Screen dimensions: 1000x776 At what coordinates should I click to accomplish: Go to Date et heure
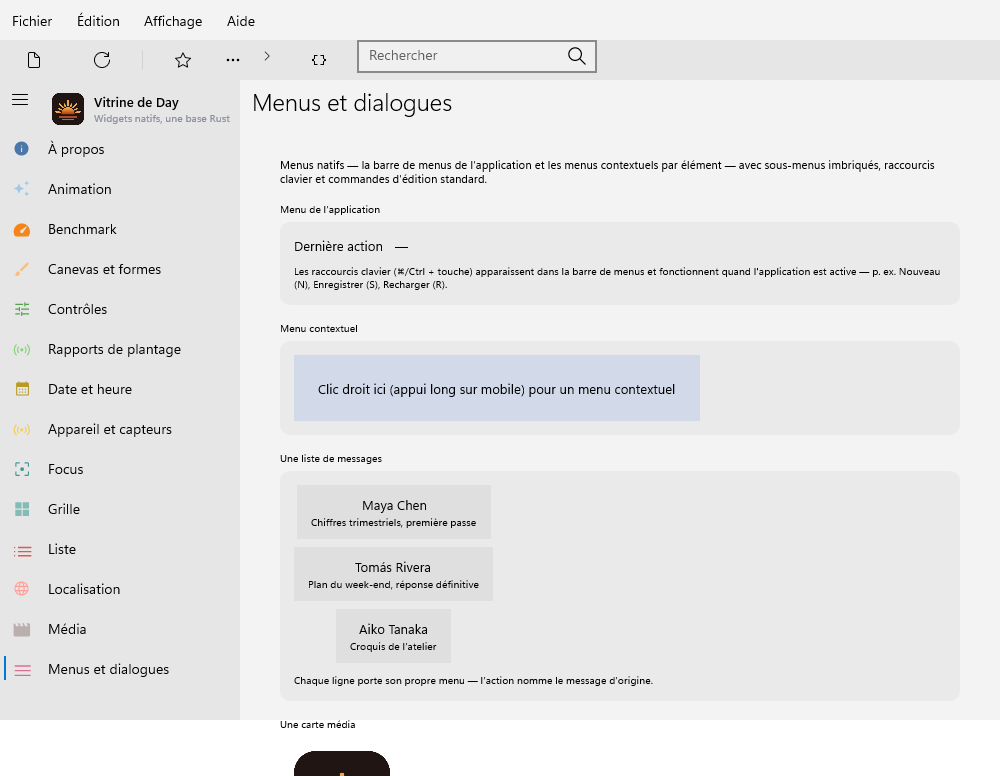click(x=120, y=390)
